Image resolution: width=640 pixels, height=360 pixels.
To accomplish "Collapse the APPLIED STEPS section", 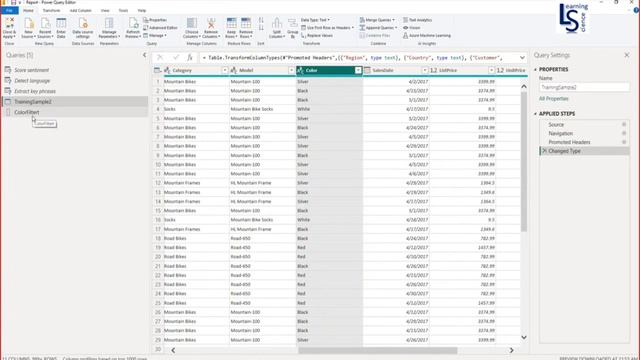I will tap(535, 114).
